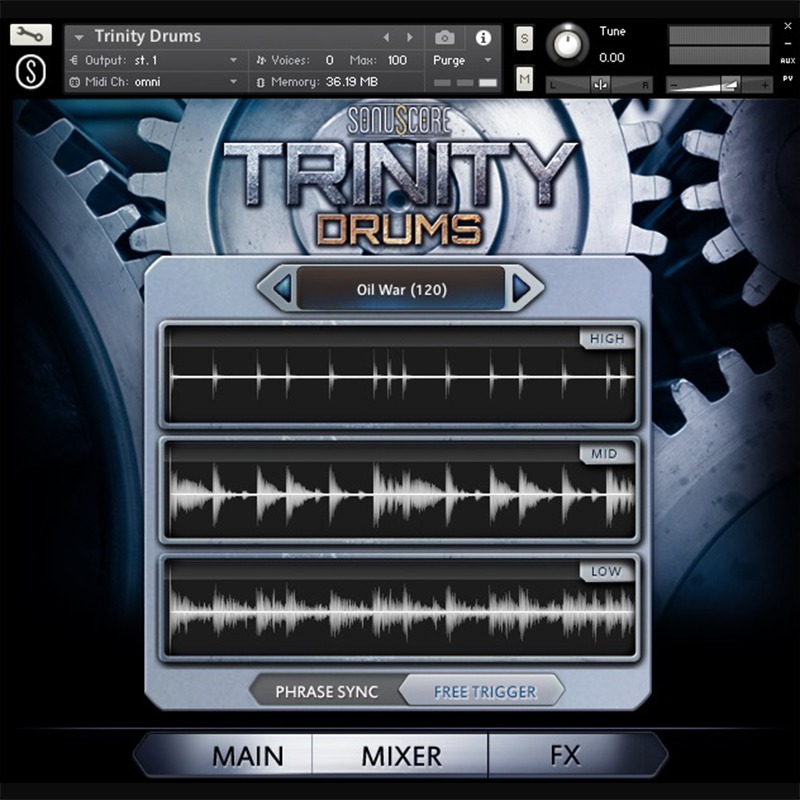Click the Tune knob
Screen dimensions: 800x800
568,45
